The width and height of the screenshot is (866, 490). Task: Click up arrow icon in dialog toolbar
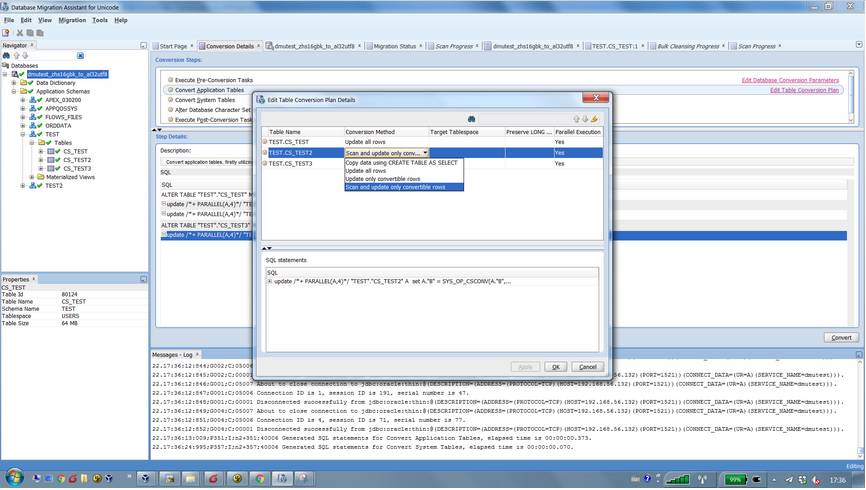click(577, 119)
